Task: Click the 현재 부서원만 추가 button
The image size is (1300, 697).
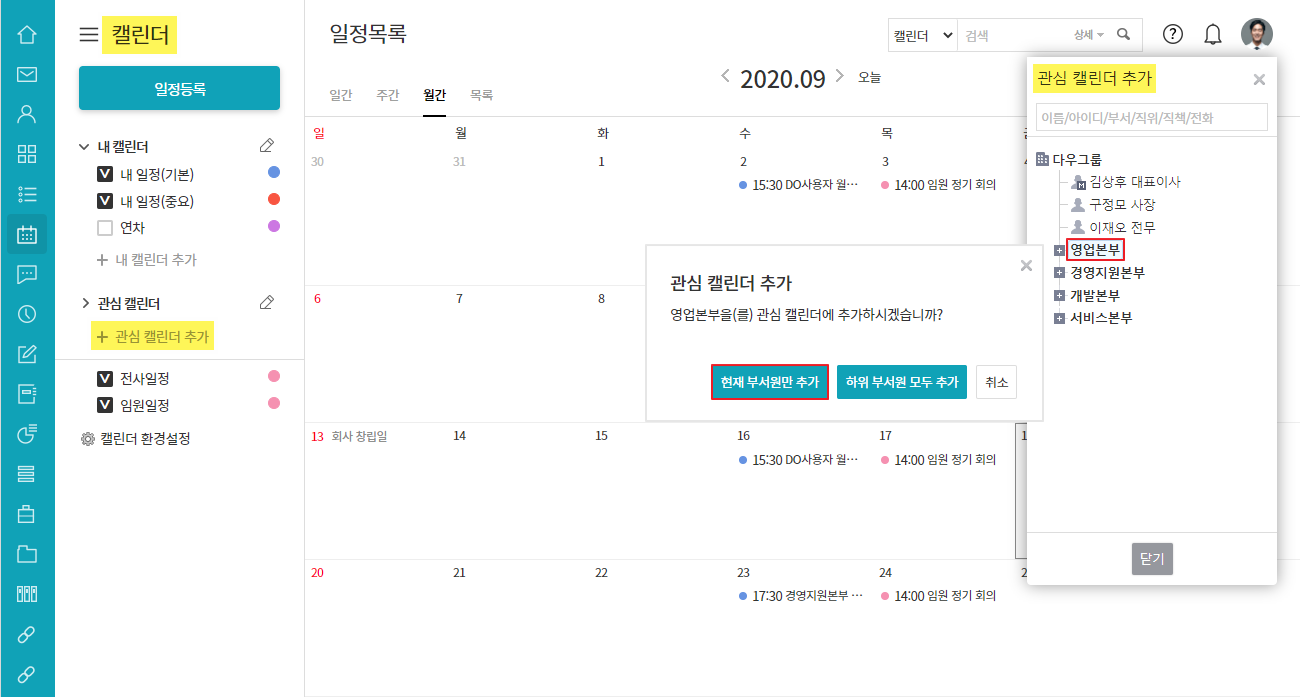Action: click(x=769, y=382)
